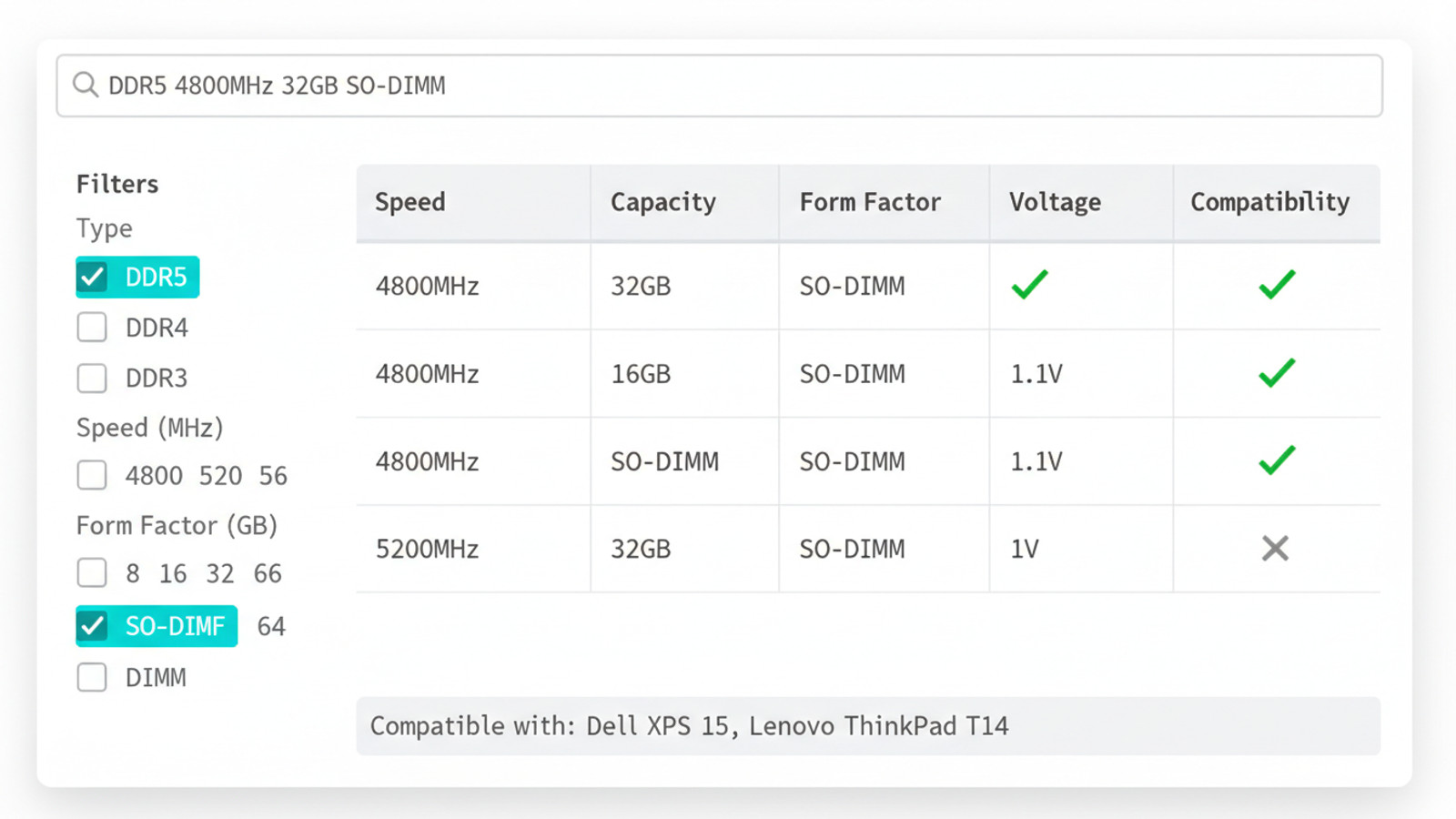Click the compatibility X icon for 5200MHz row
Screen dimensions: 1456x819
click(1275, 548)
